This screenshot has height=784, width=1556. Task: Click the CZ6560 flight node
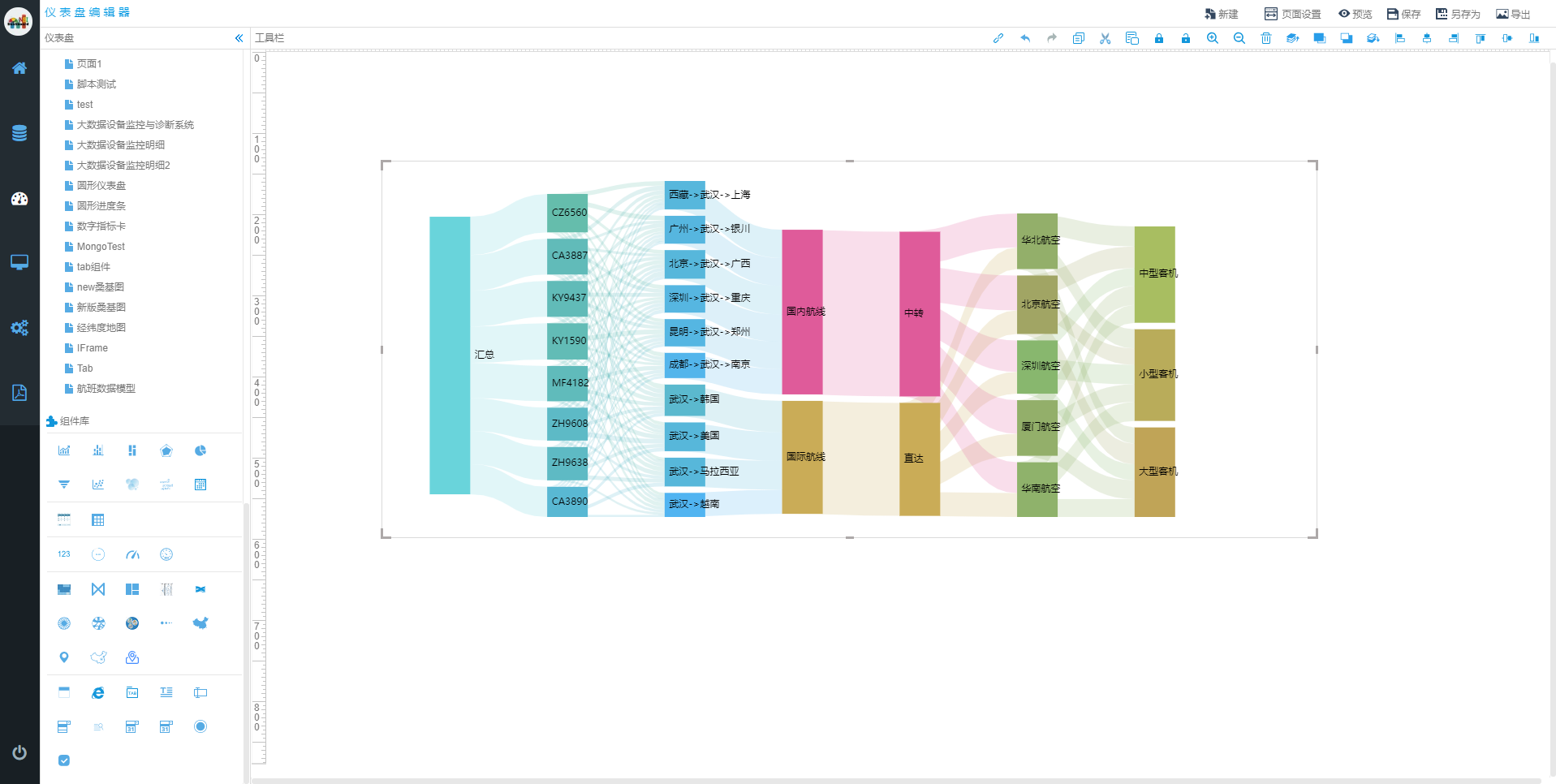(x=567, y=213)
